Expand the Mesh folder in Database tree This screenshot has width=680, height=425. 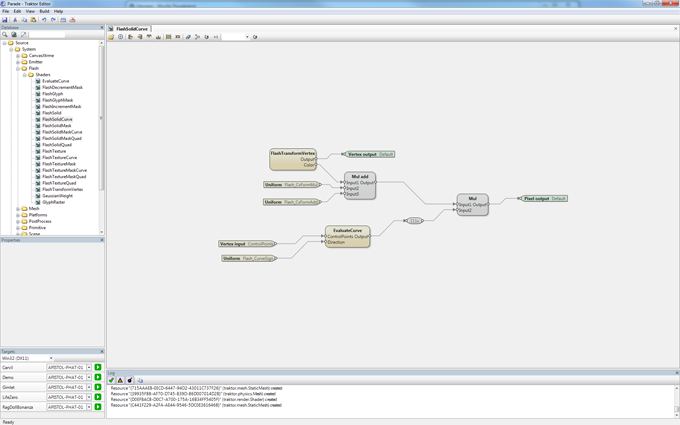click(x=18, y=209)
